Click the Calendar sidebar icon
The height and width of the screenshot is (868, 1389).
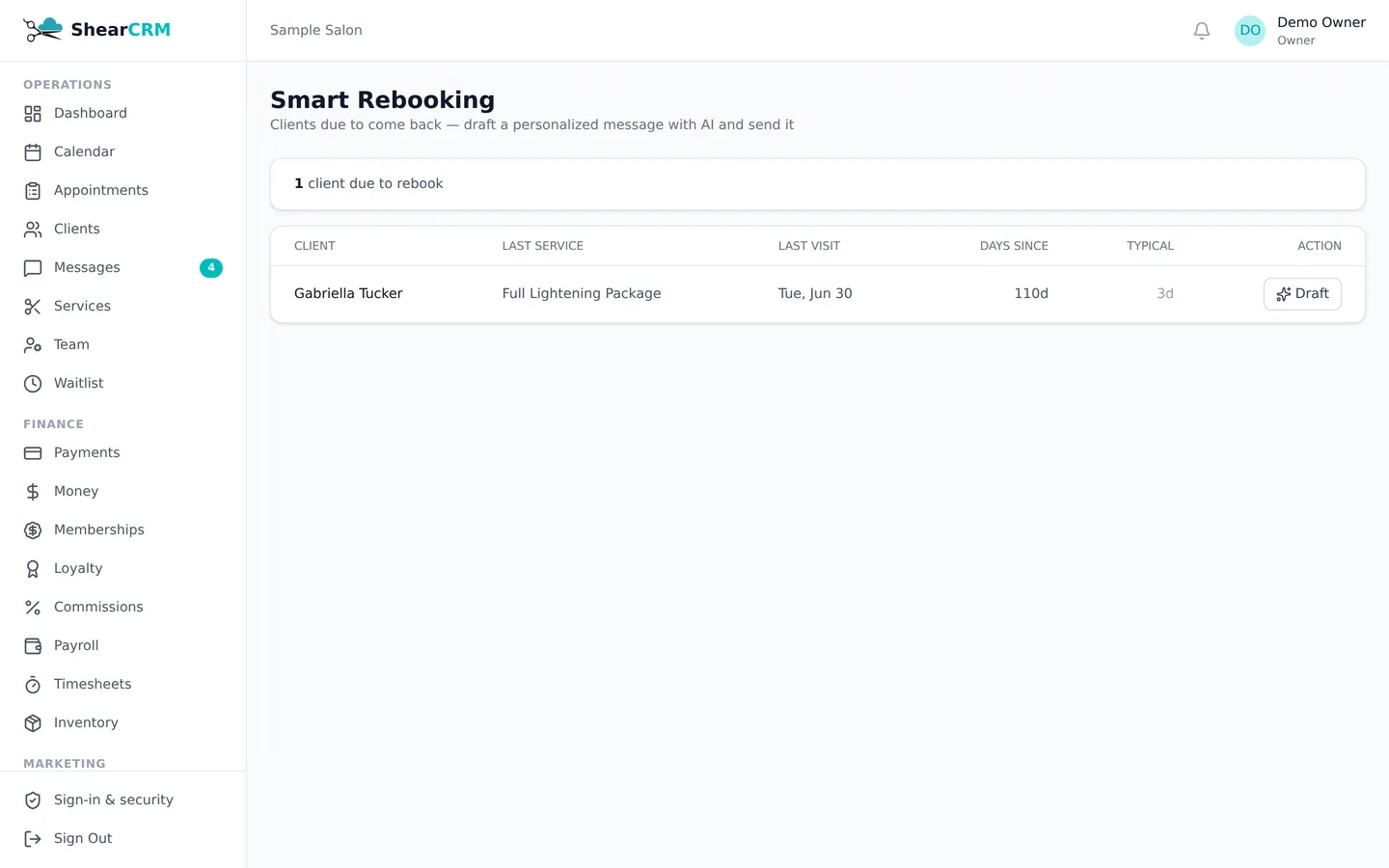pyautogui.click(x=33, y=152)
